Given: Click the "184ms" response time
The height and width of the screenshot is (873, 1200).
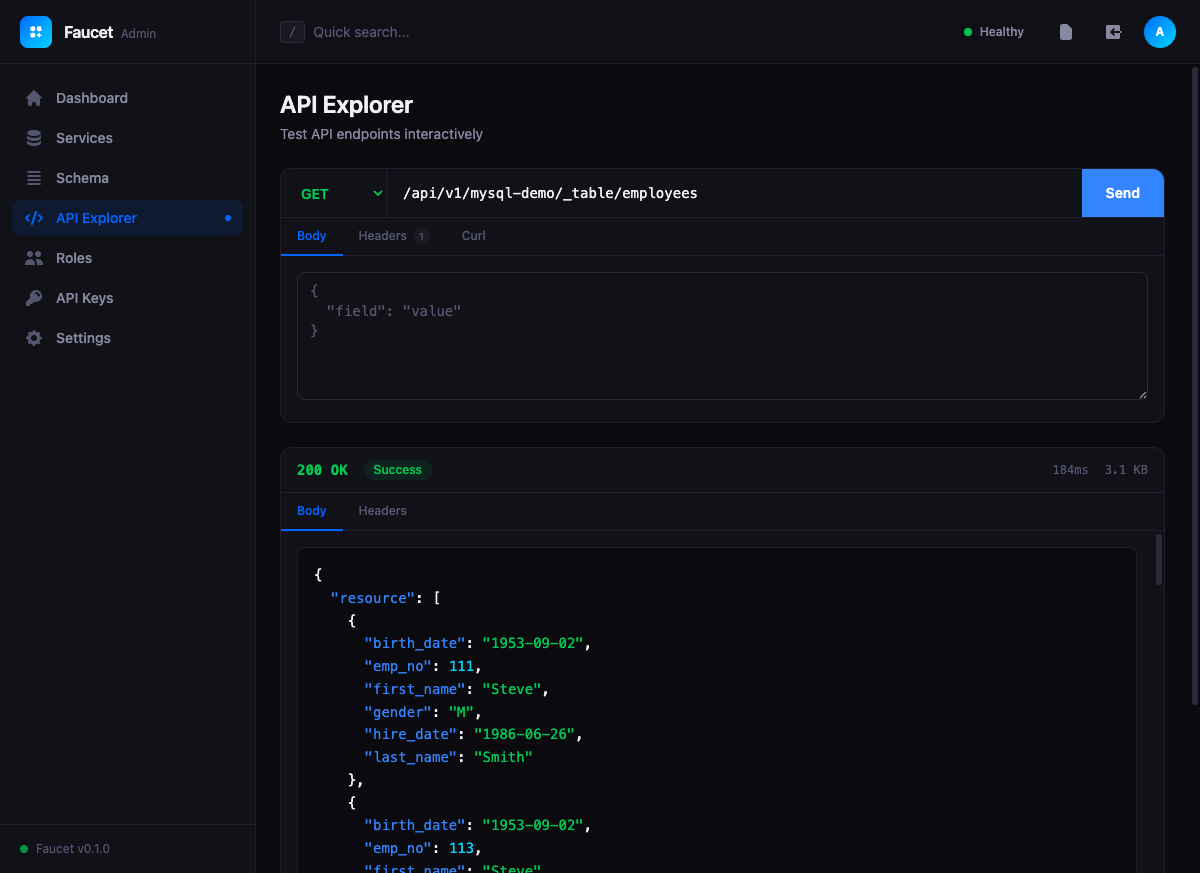Looking at the screenshot, I should pos(1070,470).
